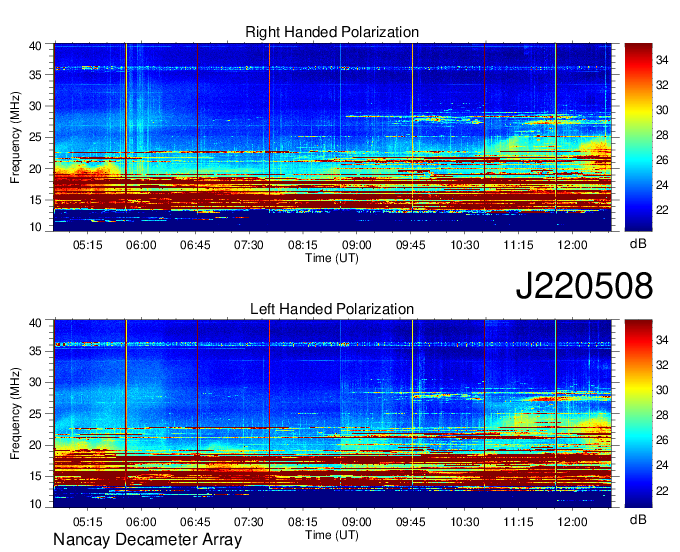The width and height of the screenshot is (680, 552).
Task: Click 05:15 time tick on Right Handed plot
Action: click(88, 245)
